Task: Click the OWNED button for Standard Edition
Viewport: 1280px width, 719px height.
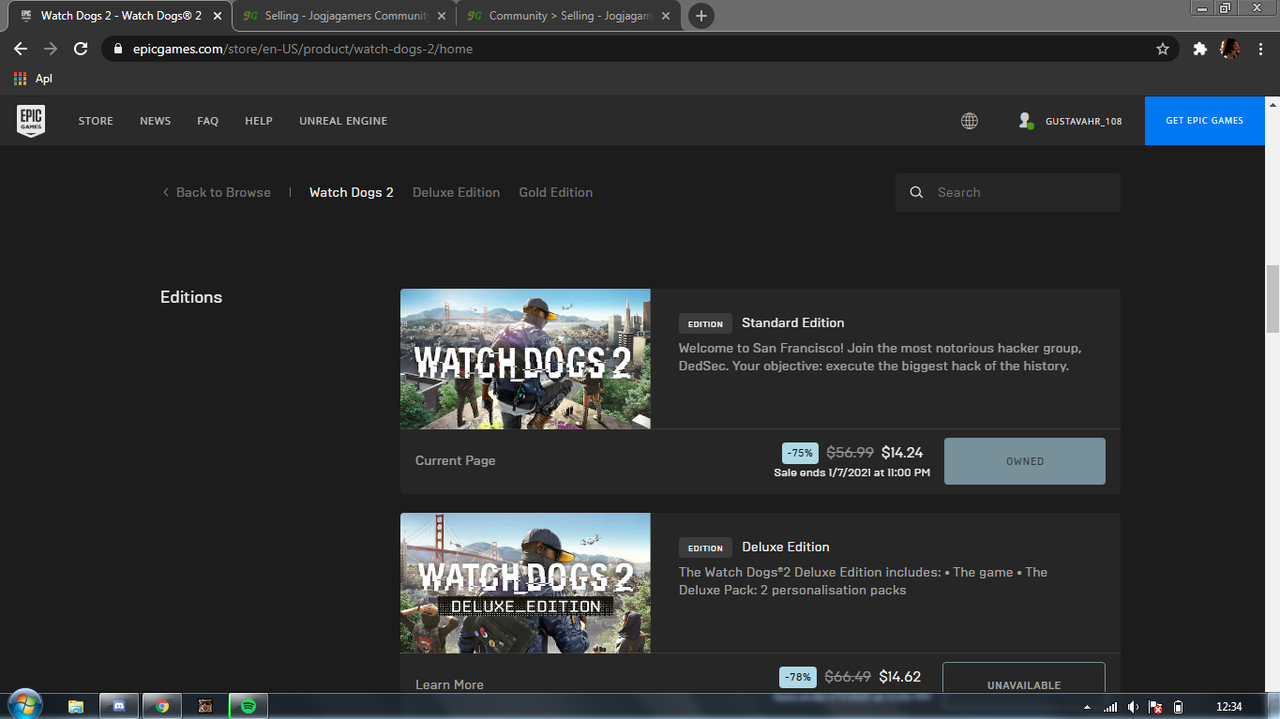Action: [x=1025, y=461]
